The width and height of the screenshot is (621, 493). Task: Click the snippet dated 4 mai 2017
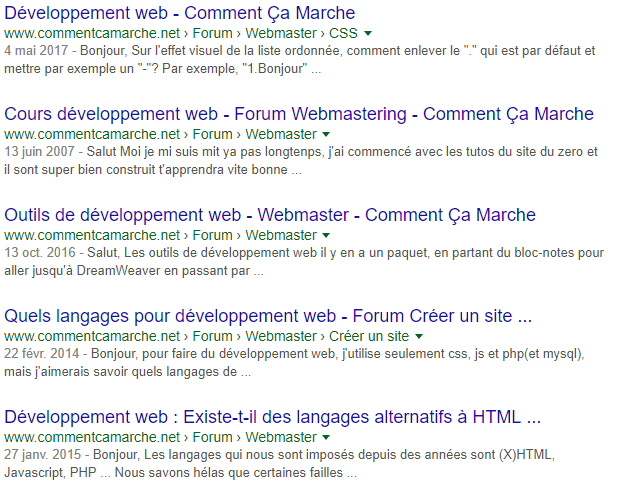tap(300, 59)
